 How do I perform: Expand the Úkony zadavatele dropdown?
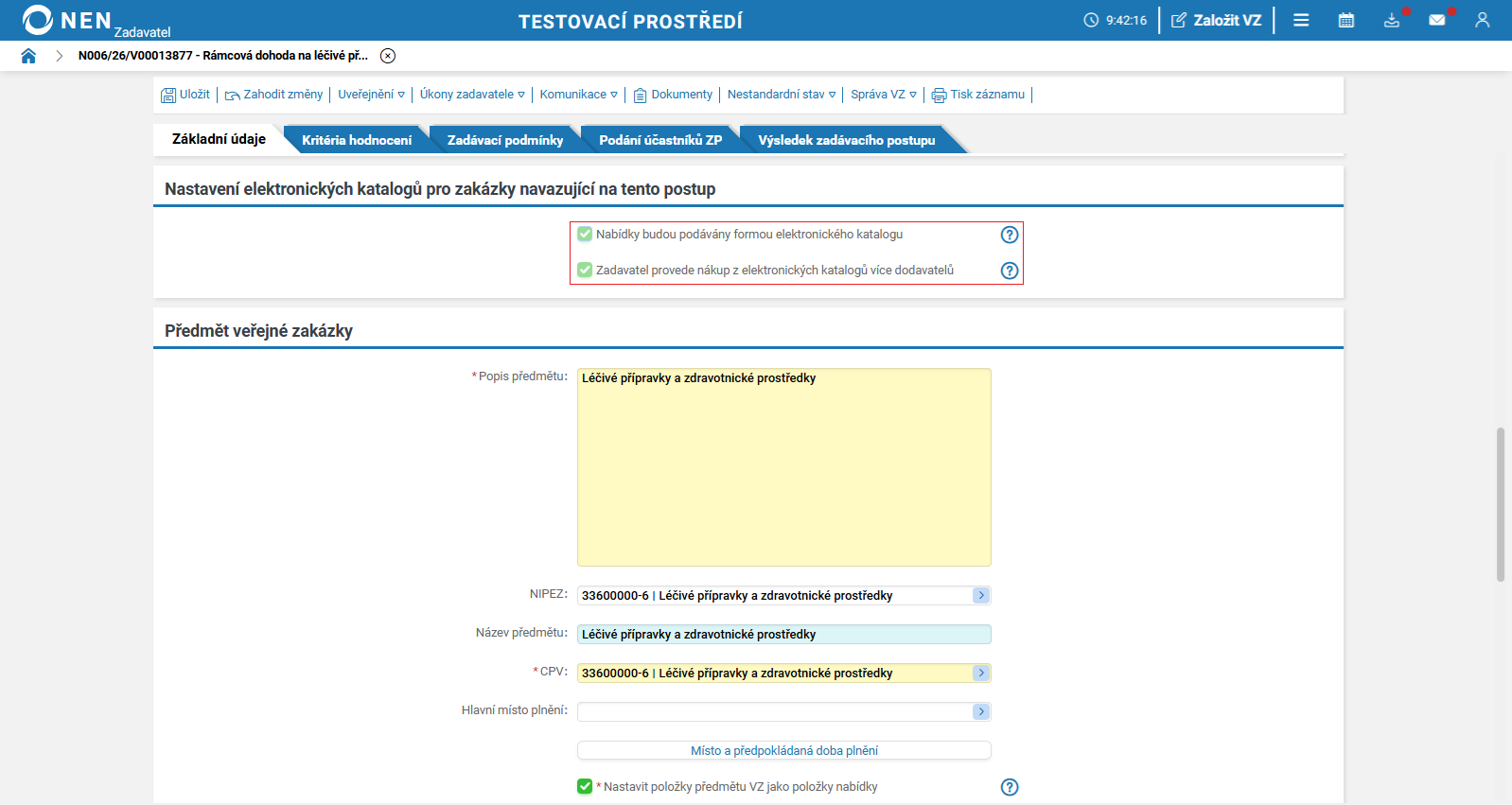472,95
